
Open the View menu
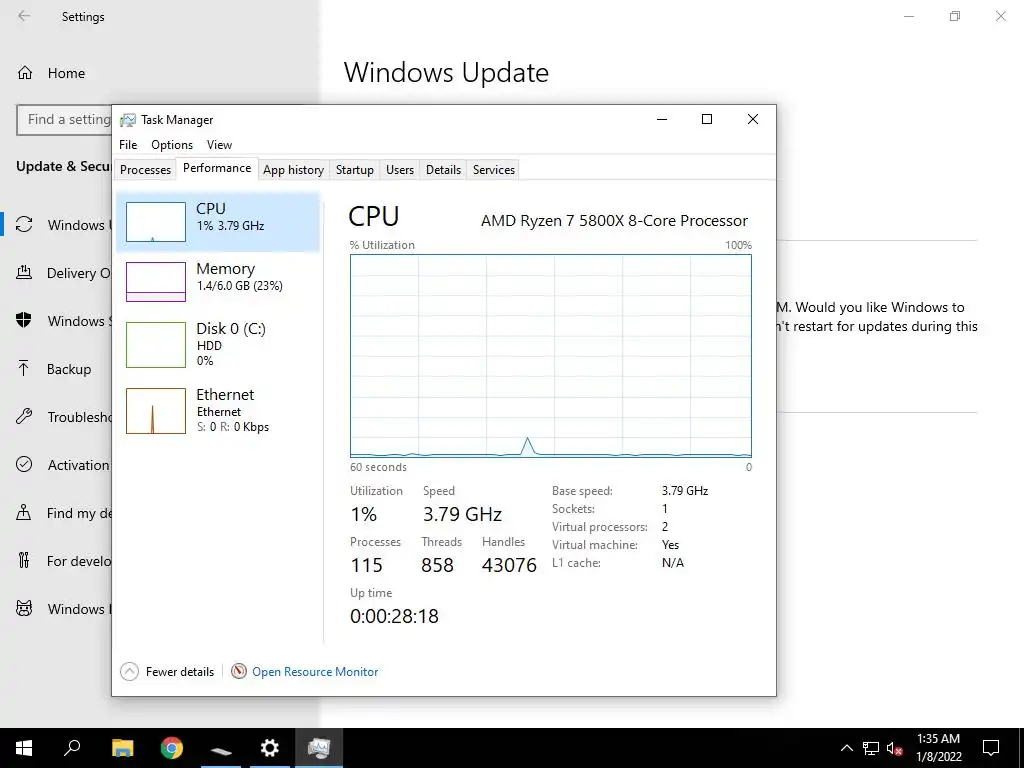click(x=219, y=145)
